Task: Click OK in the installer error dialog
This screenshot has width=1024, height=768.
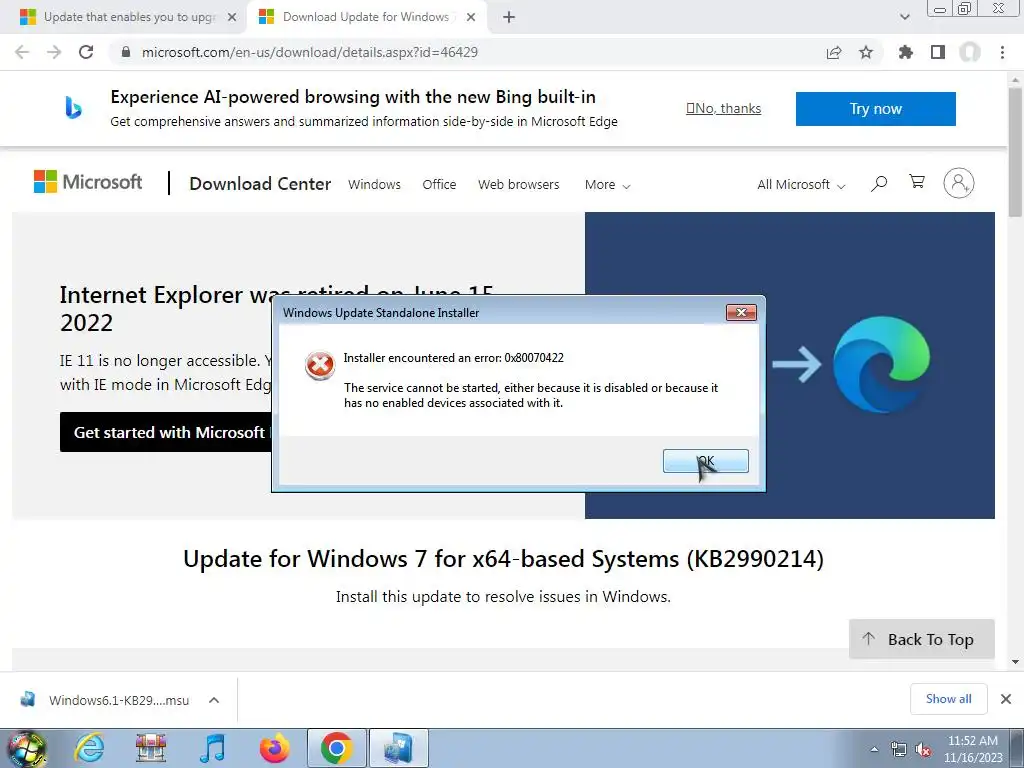Action: (x=705, y=461)
